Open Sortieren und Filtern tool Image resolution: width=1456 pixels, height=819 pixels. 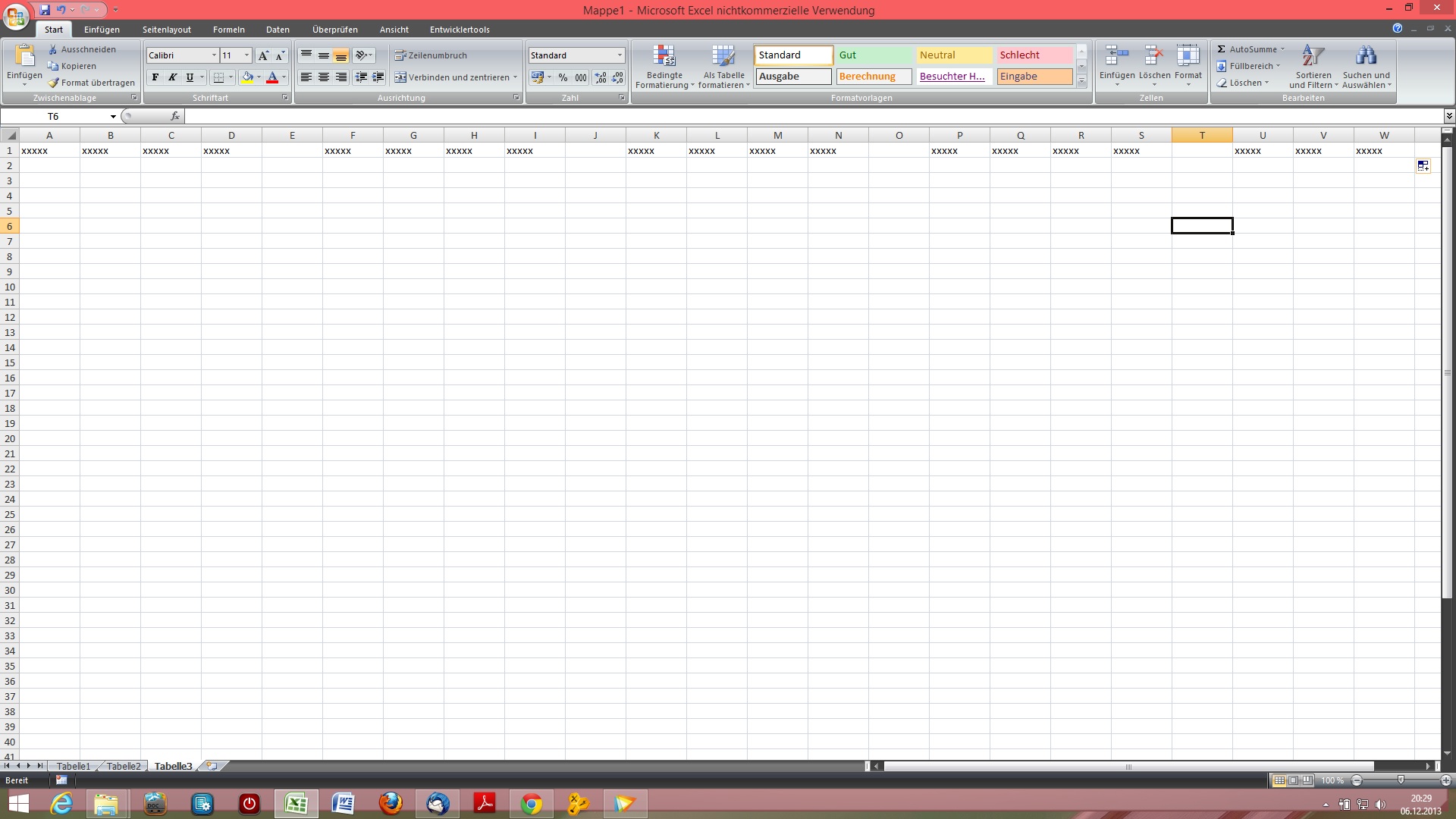pyautogui.click(x=1313, y=57)
